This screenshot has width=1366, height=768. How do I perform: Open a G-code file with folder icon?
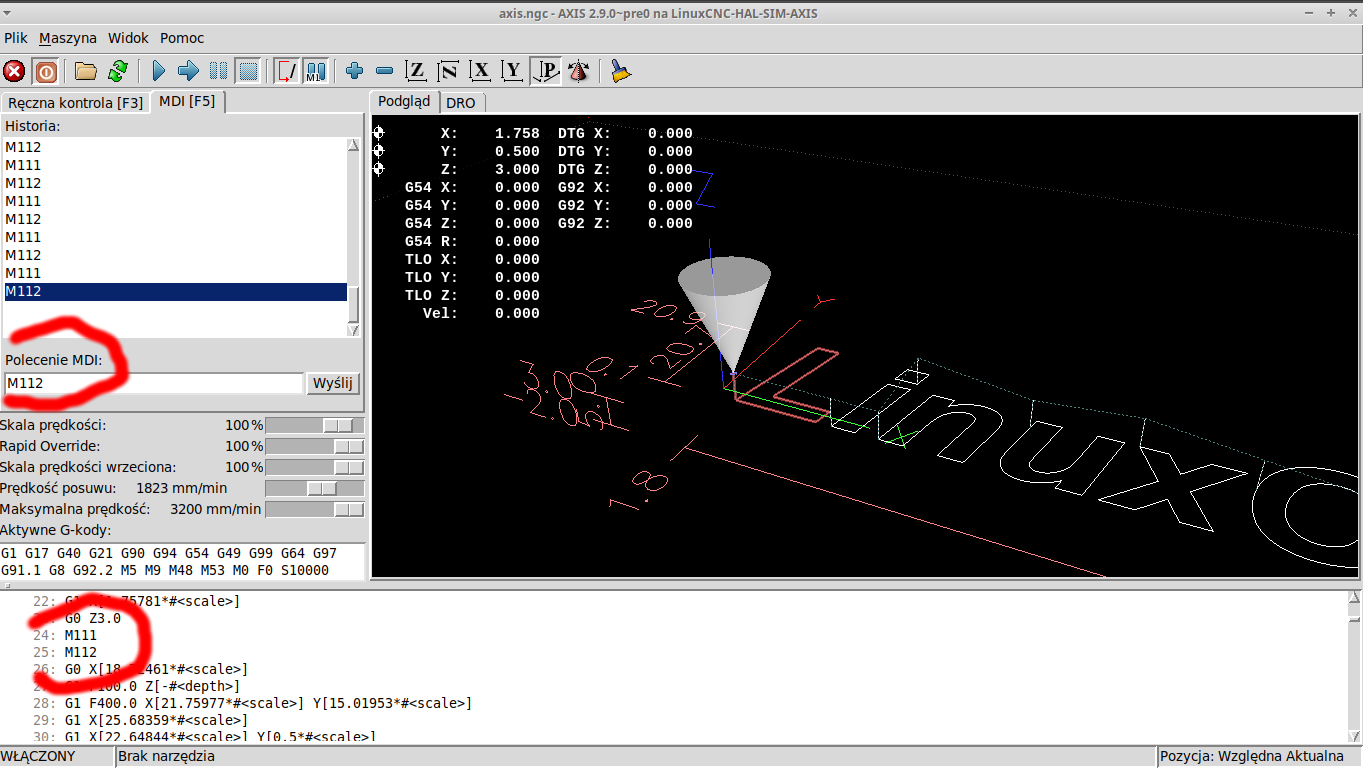pyautogui.click(x=86, y=71)
